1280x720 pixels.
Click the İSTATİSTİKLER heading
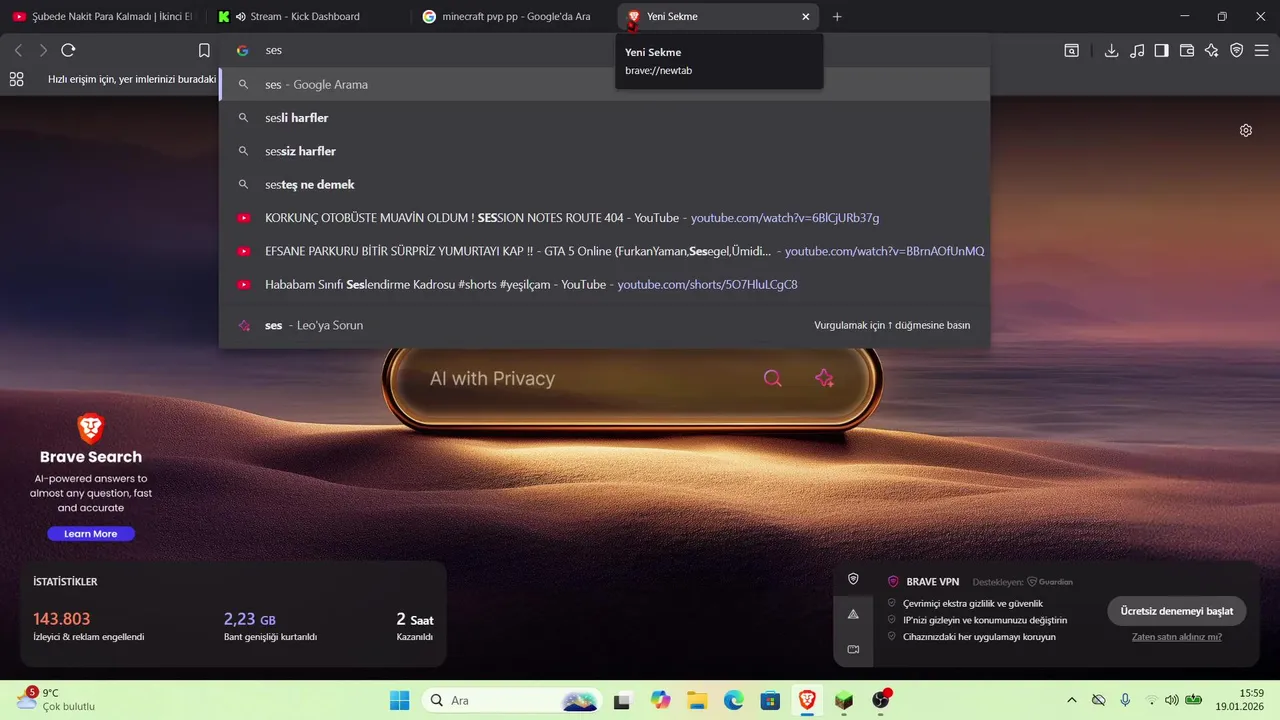pos(65,582)
